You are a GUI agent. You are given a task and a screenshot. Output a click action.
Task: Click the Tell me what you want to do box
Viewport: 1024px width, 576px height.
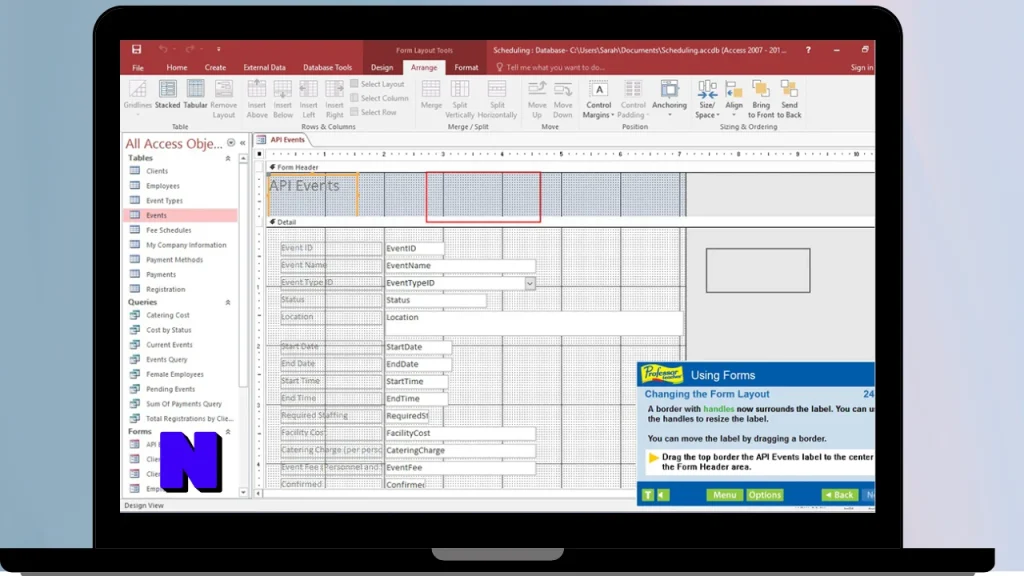click(x=550, y=67)
